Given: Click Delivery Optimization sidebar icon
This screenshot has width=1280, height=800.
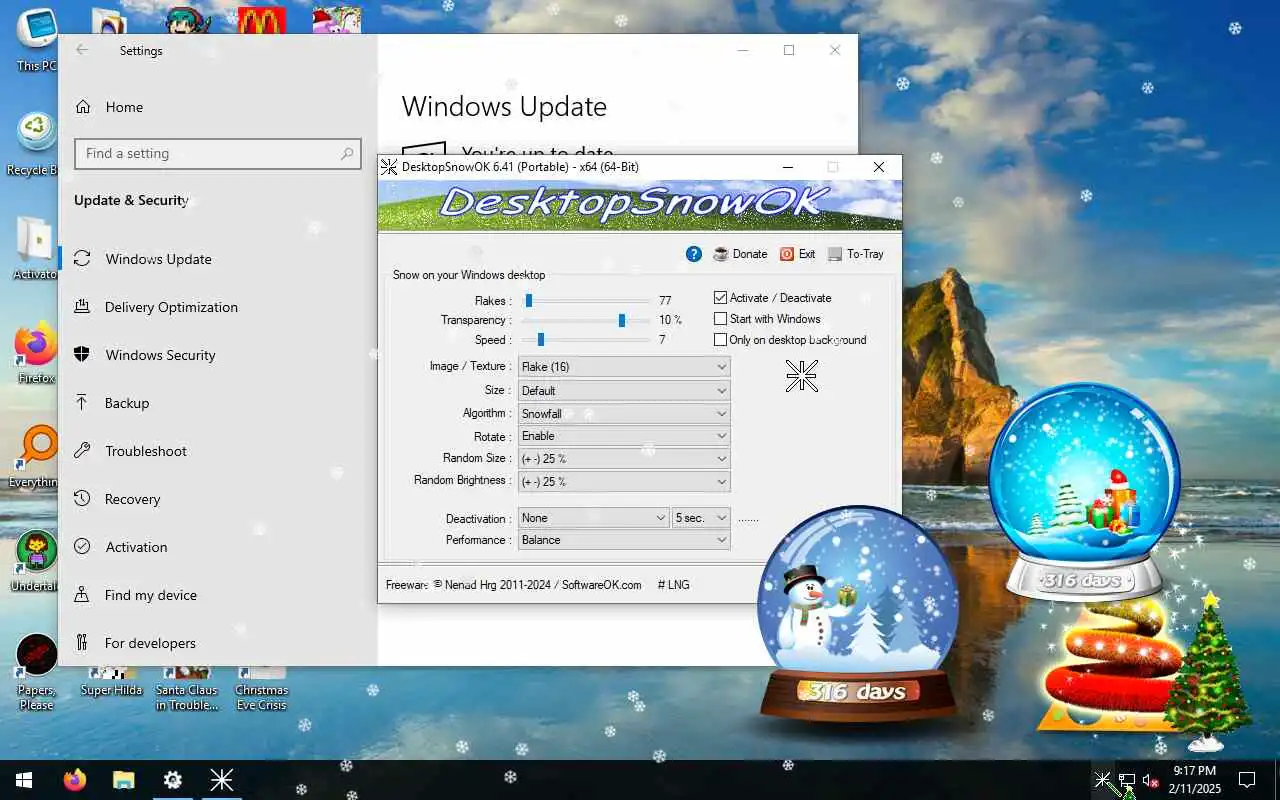Looking at the screenshot, I should click(83, 307).
